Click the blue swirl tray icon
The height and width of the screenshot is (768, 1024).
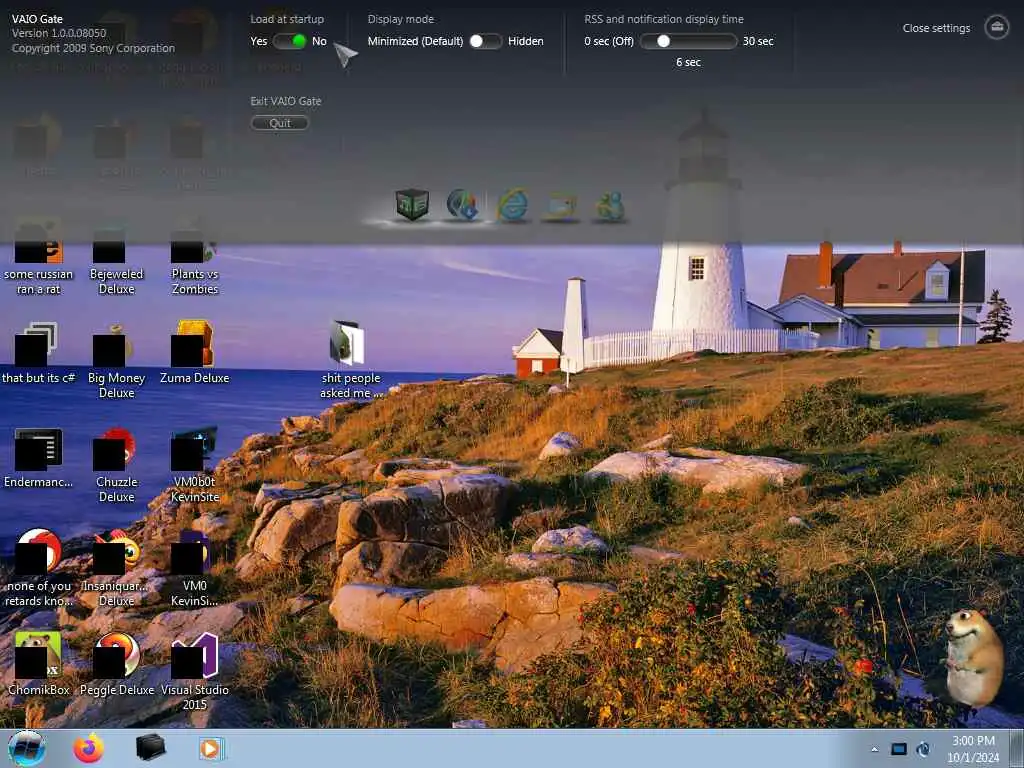923,750
